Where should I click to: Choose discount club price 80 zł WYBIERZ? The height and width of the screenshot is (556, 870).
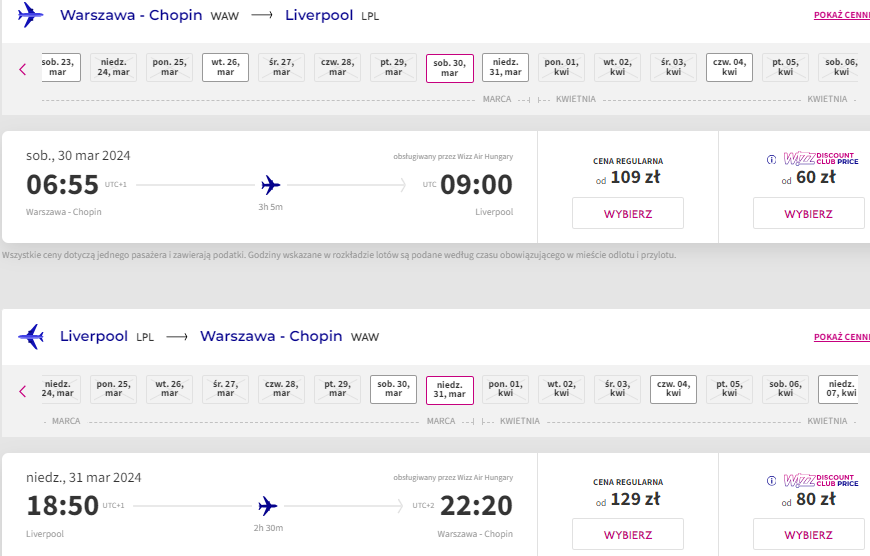(x=808, y=534)
